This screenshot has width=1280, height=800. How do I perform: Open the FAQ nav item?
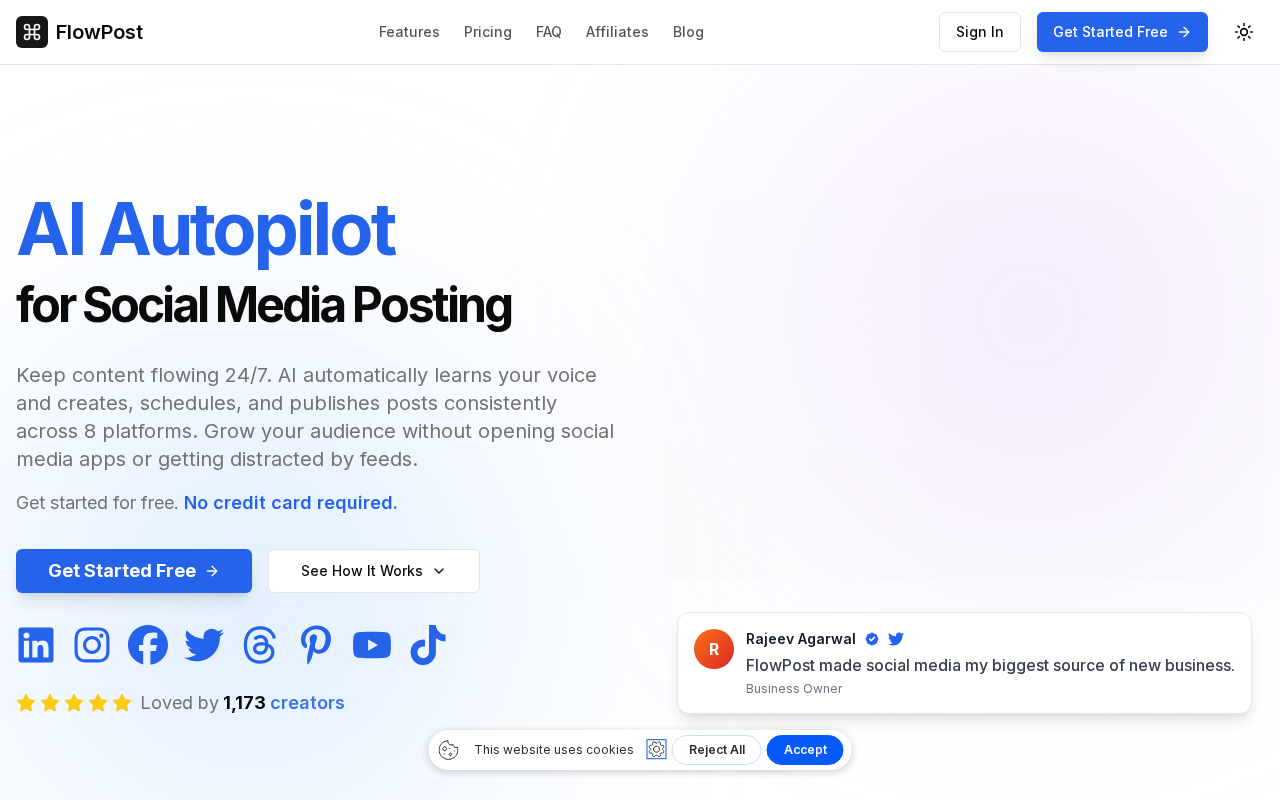[549, 32]
